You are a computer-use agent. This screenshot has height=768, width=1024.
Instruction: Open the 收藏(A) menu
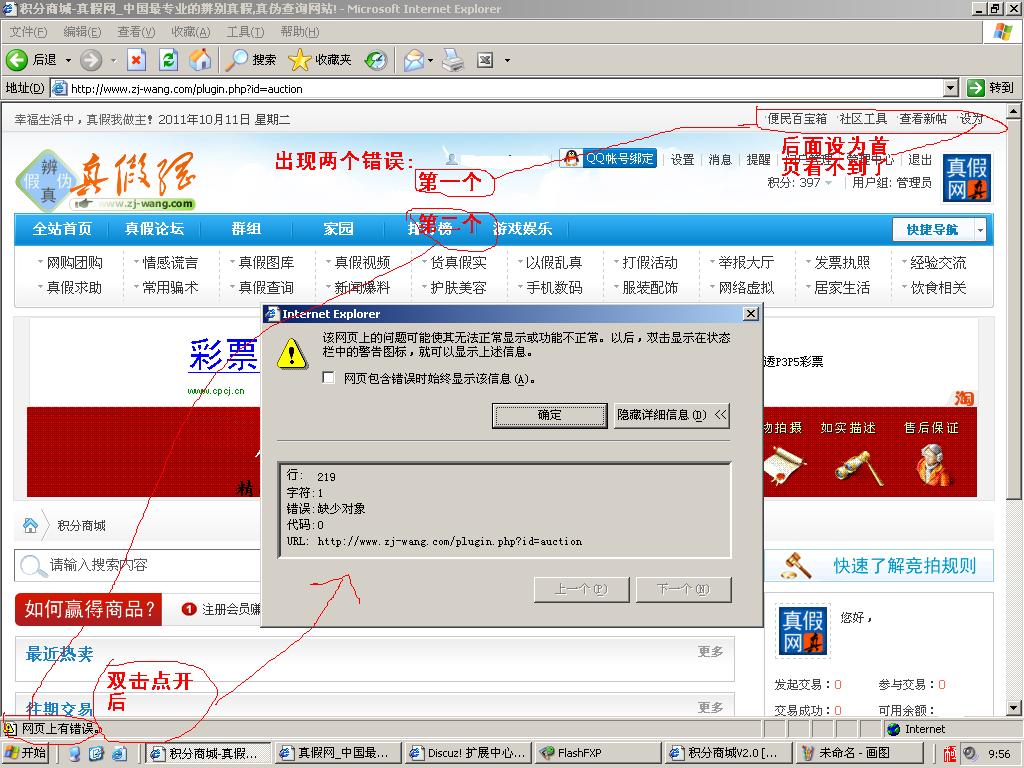[191, 32]
